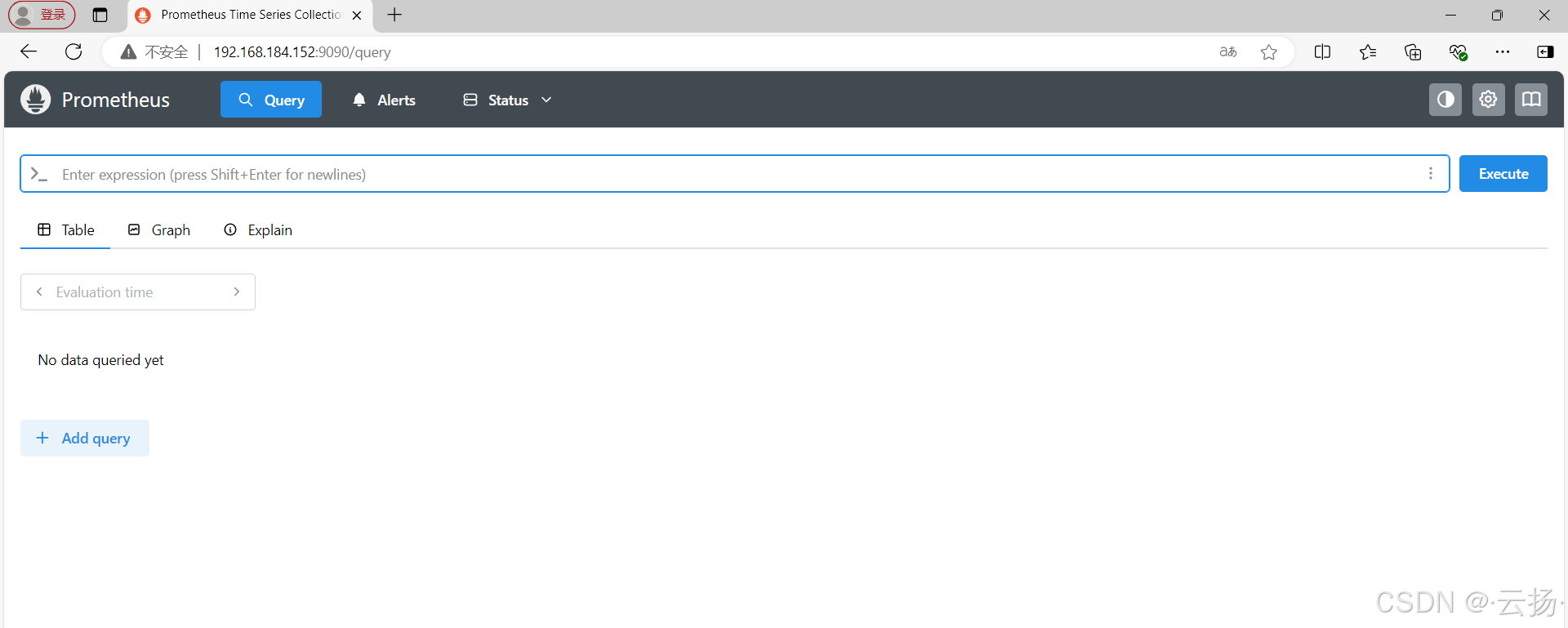This screenshot has height=628, width=1568.
Task: Switch to the Graph tab
Action: tap(159, 230)
